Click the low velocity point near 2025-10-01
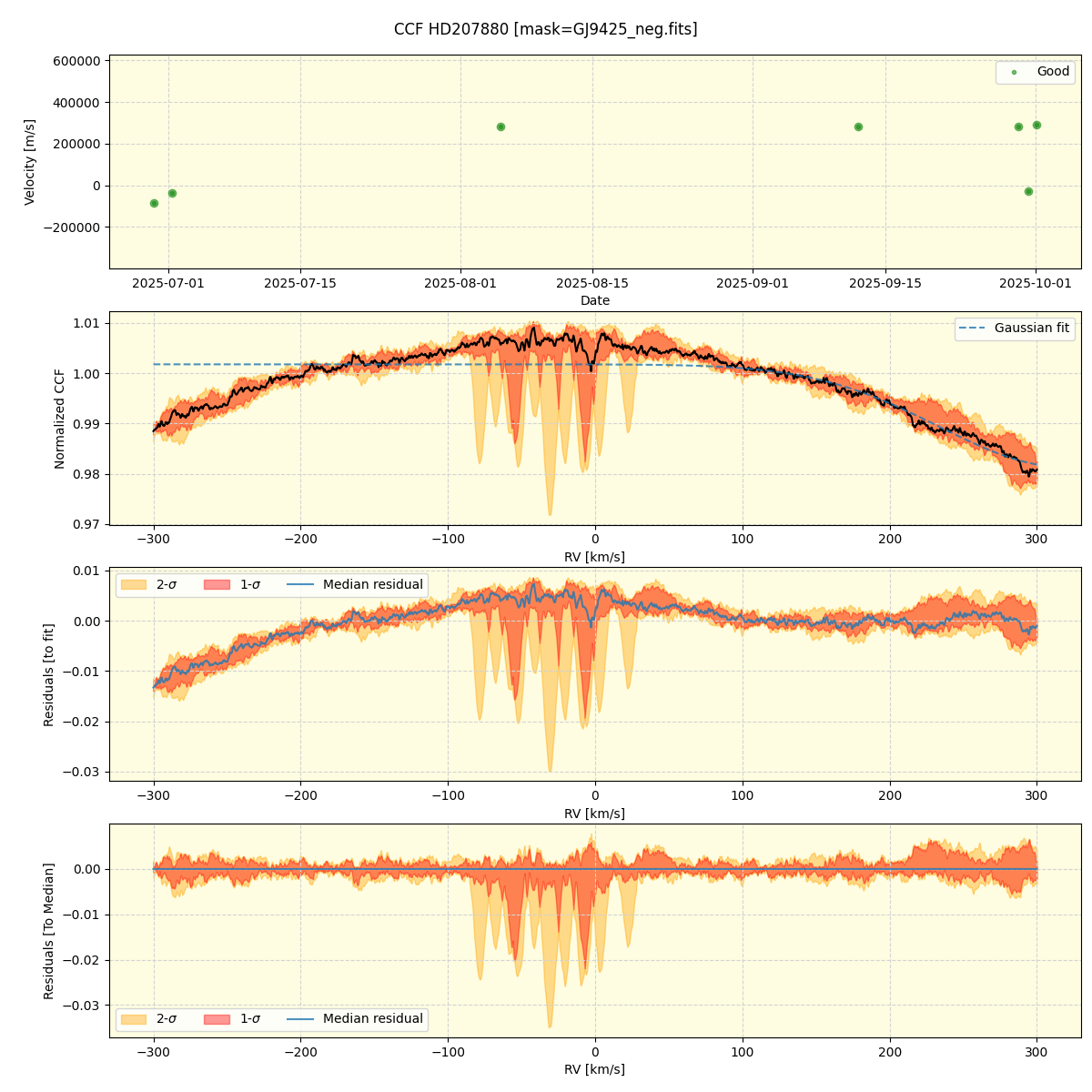The image size is (1092, 1092). (x=1028, y=191)
